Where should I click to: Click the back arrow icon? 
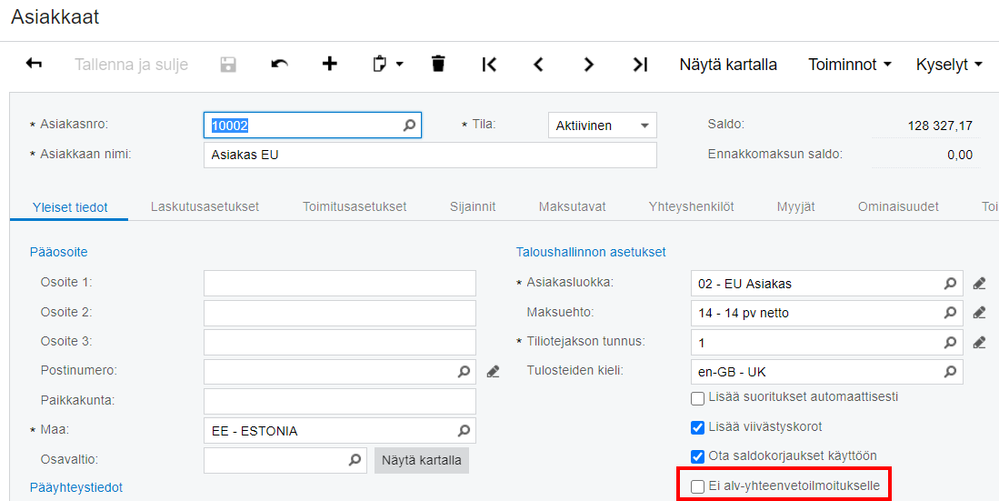pos(34,64)
